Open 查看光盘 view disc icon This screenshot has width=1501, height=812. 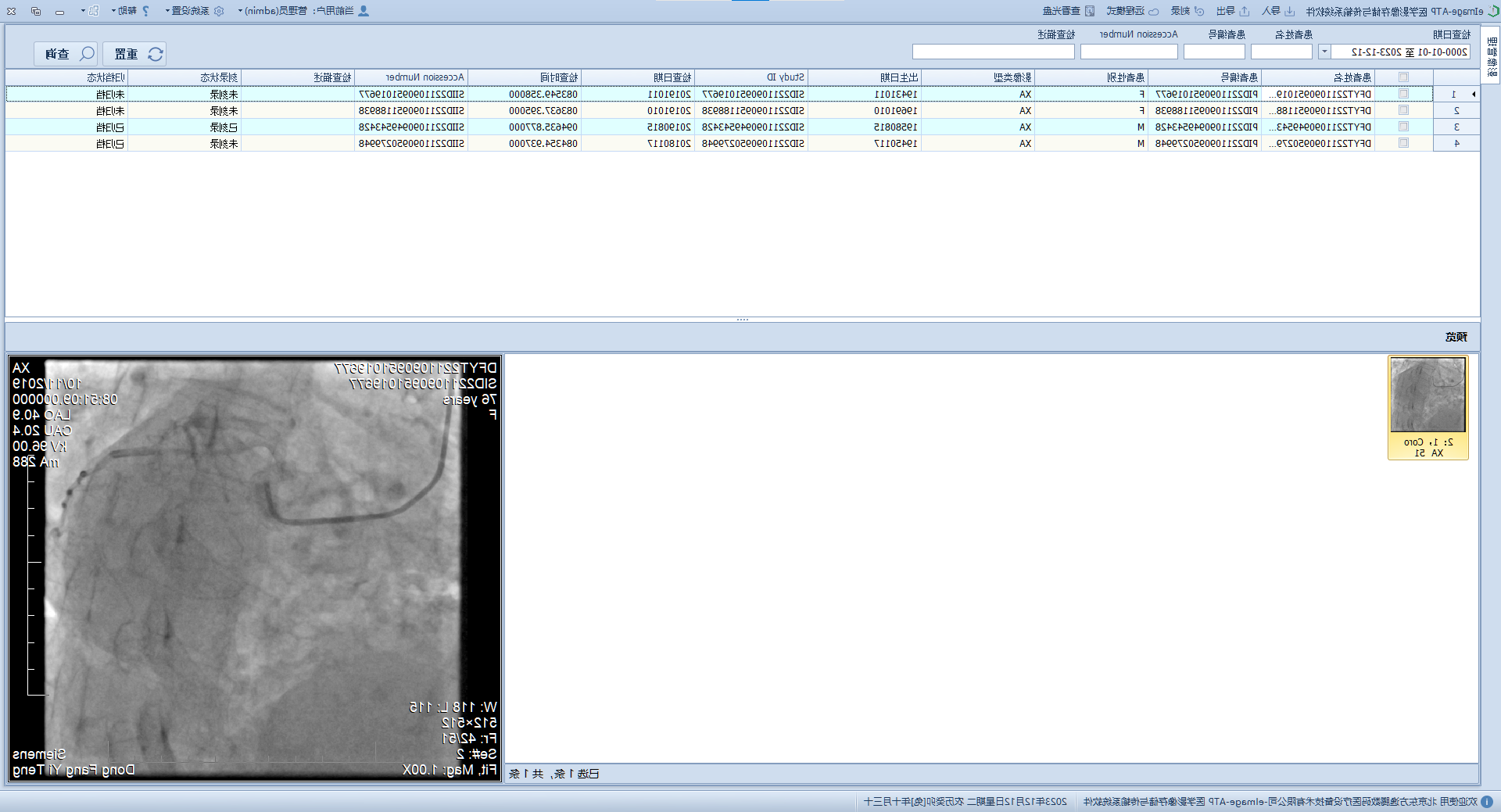tap(1090, 11)
